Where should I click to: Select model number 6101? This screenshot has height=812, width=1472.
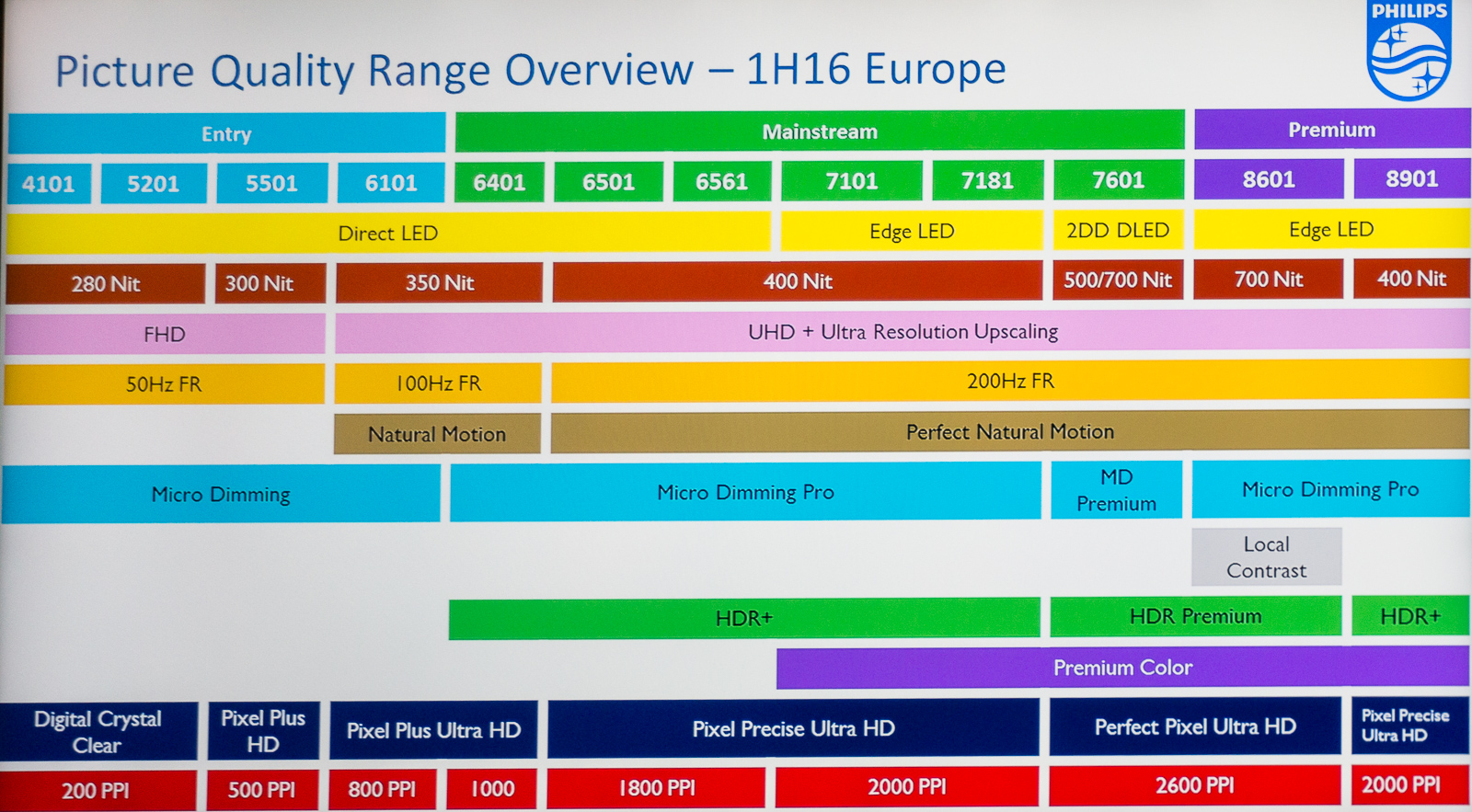click(391, 182)
